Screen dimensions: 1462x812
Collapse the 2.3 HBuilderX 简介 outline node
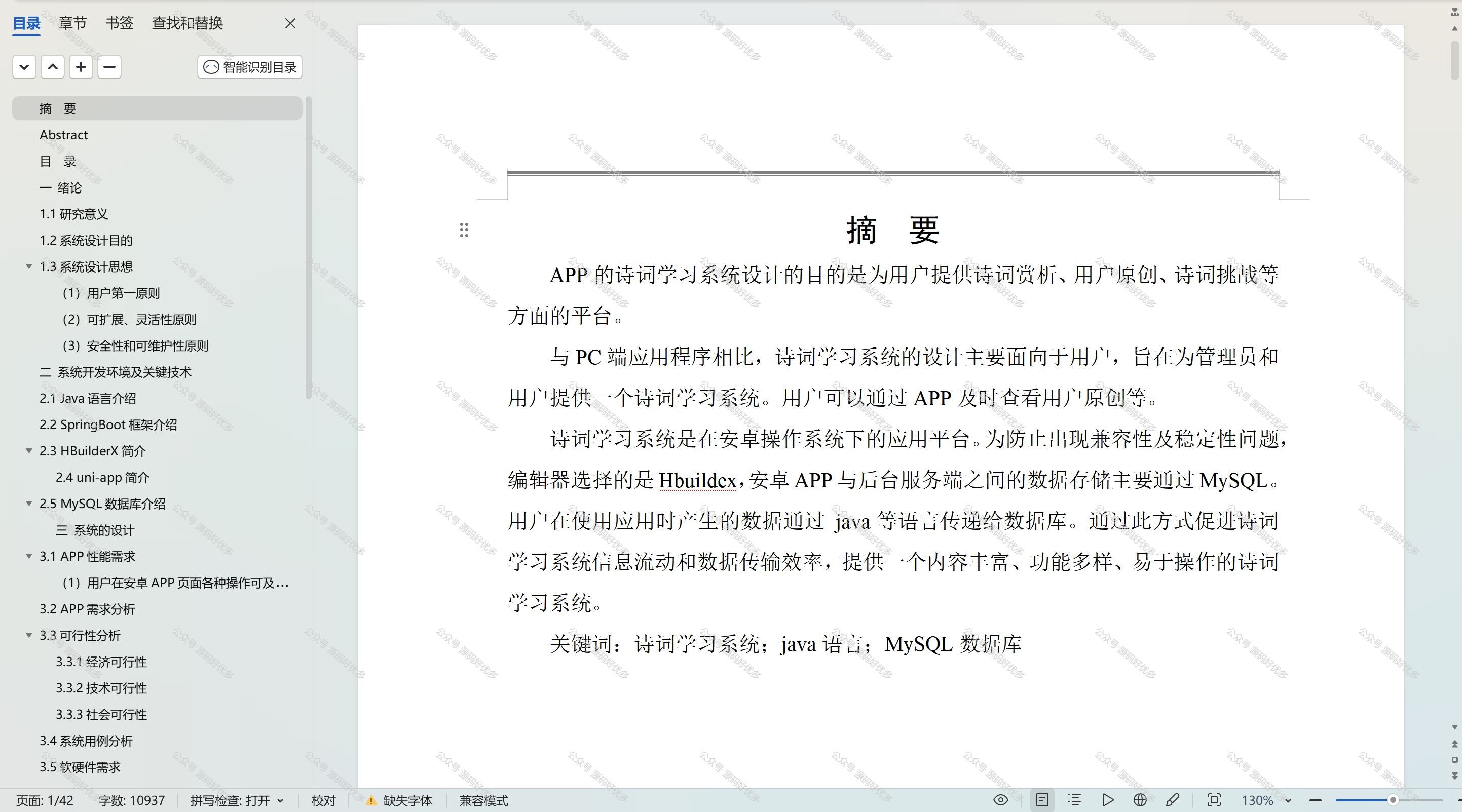tap(29, 450)
